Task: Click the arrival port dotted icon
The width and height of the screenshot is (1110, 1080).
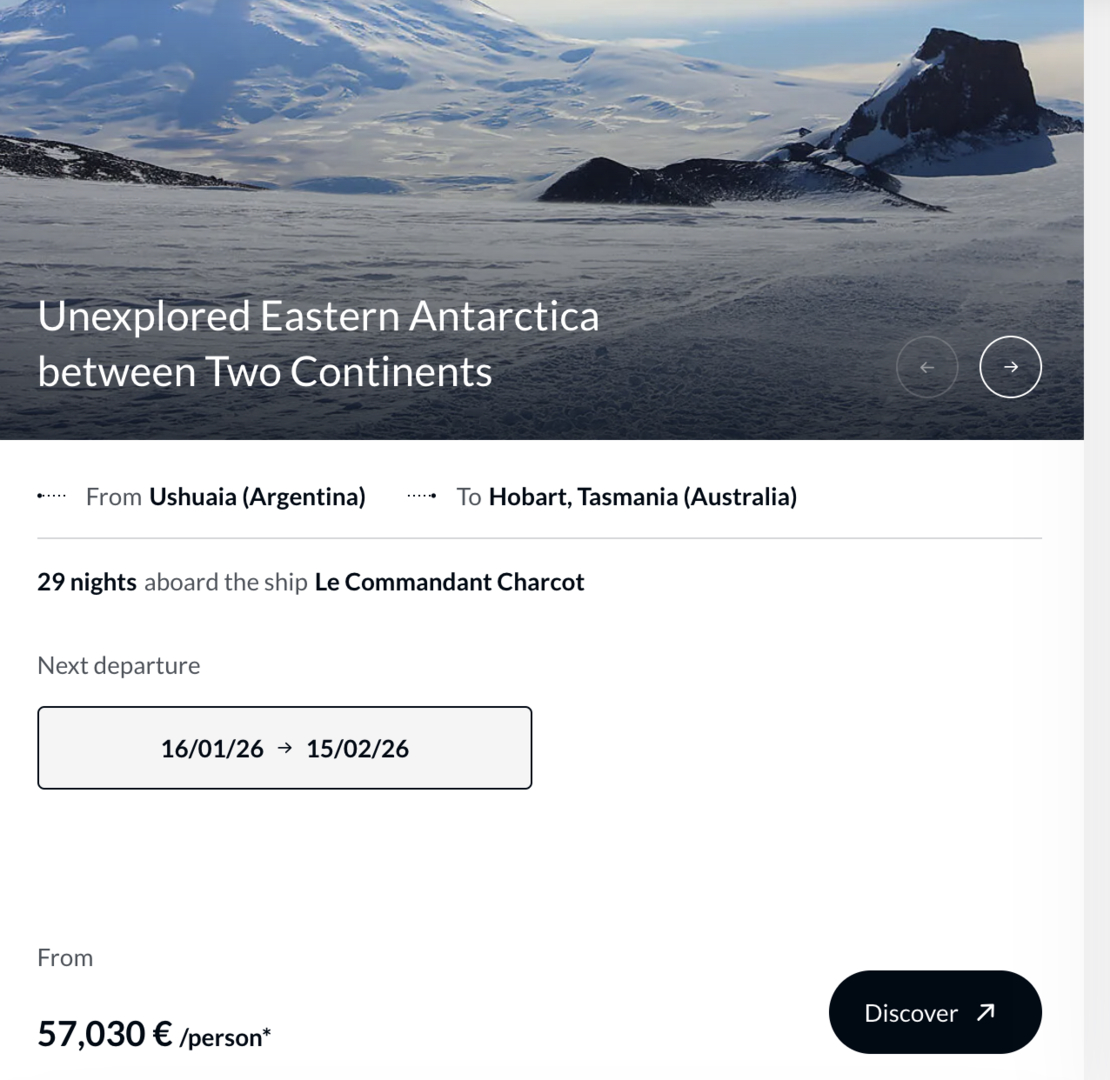Action: pyautogui.click(x=422, y=496)
